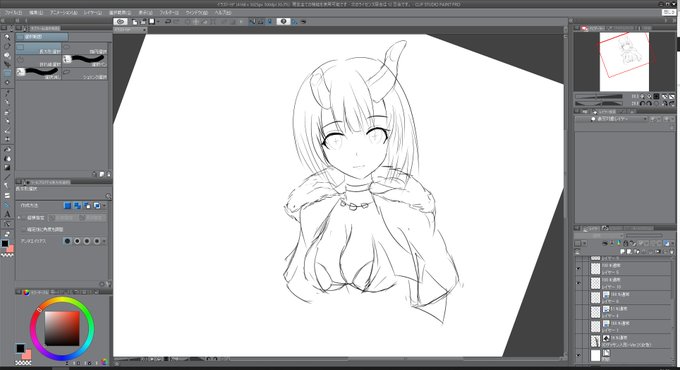Expand the aspect type setting row
This screenshot has height=370, width=680.
pyautogui.click(x=19, y=218)
